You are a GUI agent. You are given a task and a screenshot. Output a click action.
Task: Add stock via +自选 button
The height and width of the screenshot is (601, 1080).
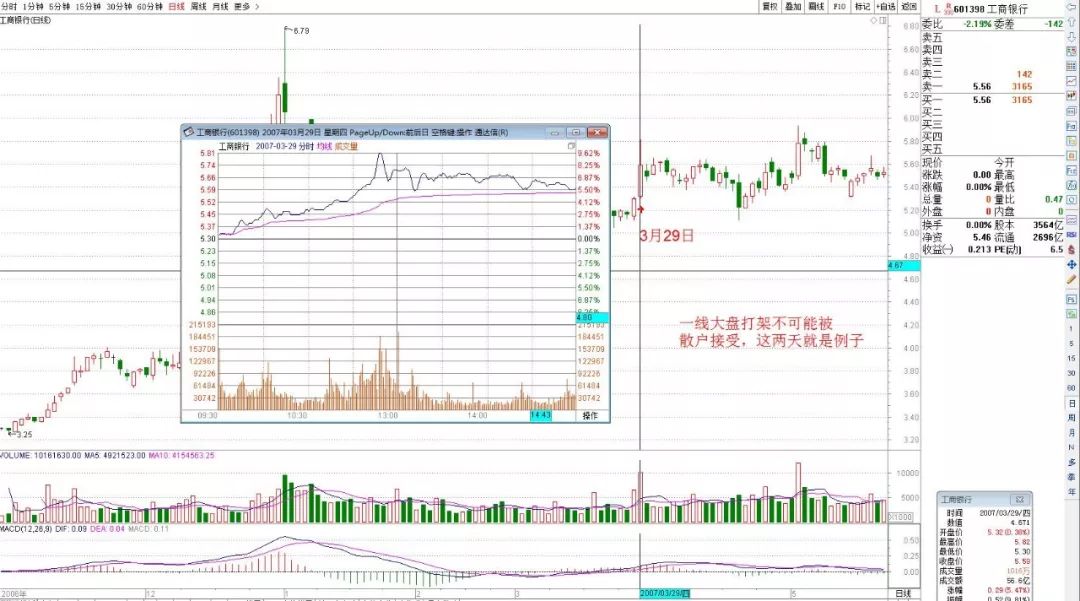[886, 6]
